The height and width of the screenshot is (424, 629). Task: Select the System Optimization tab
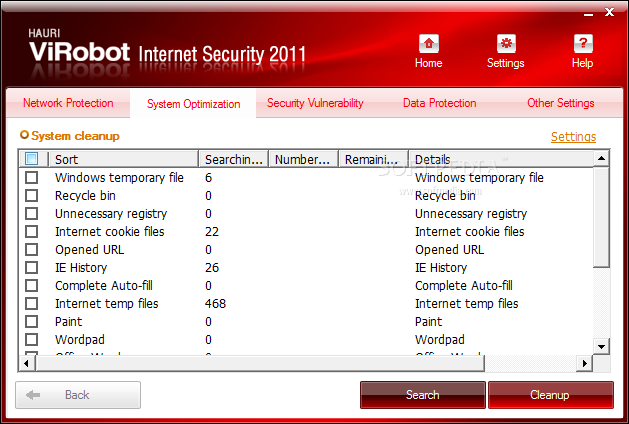[193, 104]
